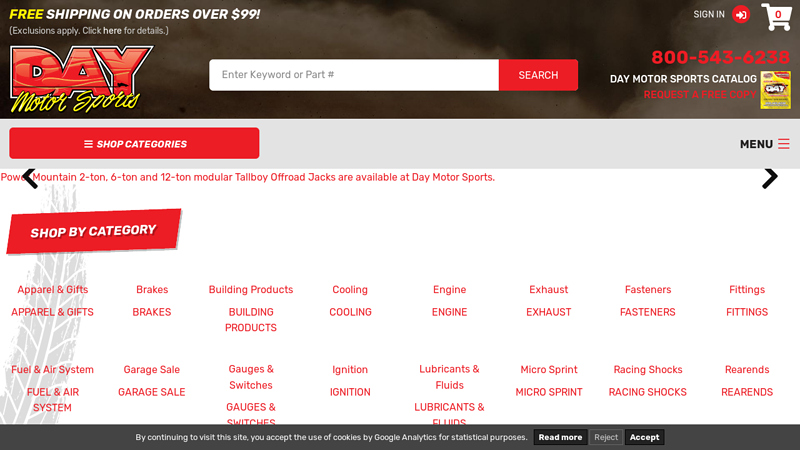800x450 pixels.
Task: Open the Garage Sale category image
Action: [152, 369]
